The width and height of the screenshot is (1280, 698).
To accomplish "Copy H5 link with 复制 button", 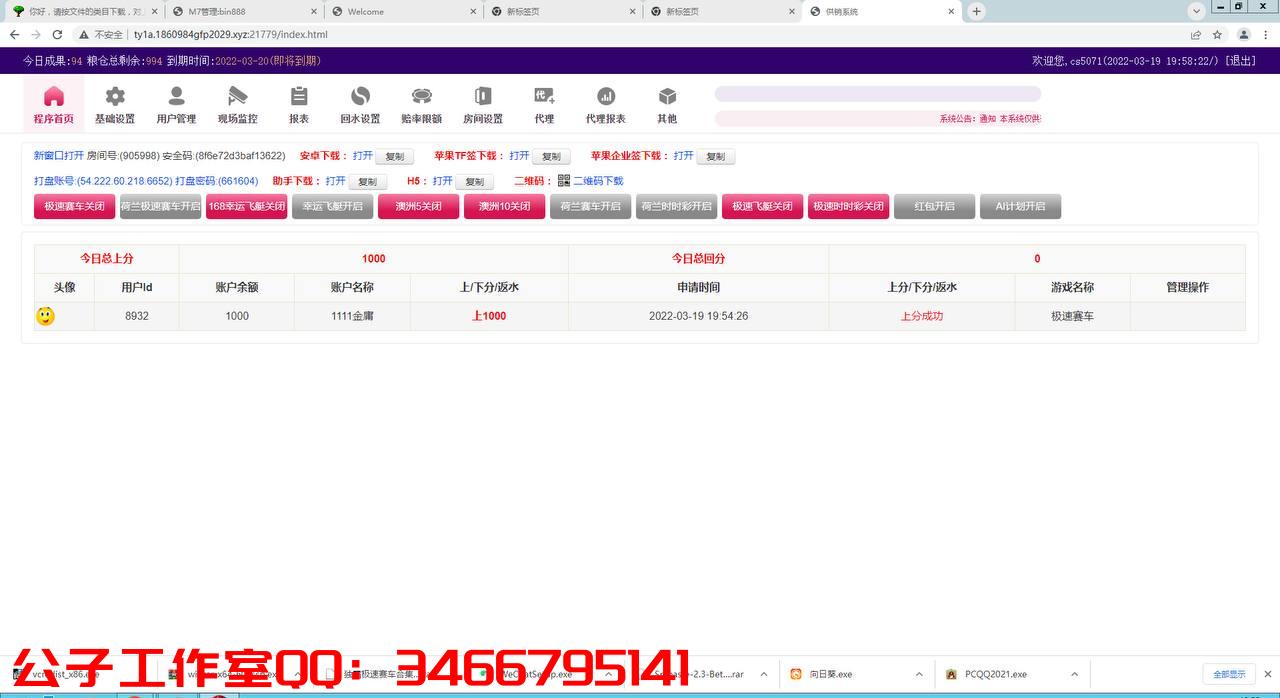I will point(474,182).
